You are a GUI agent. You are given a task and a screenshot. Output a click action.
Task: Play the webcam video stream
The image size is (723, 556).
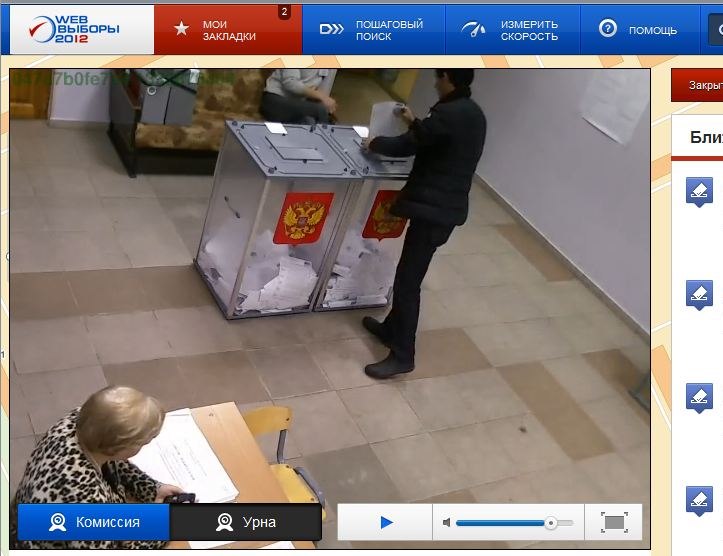click(x=386, y=522)
